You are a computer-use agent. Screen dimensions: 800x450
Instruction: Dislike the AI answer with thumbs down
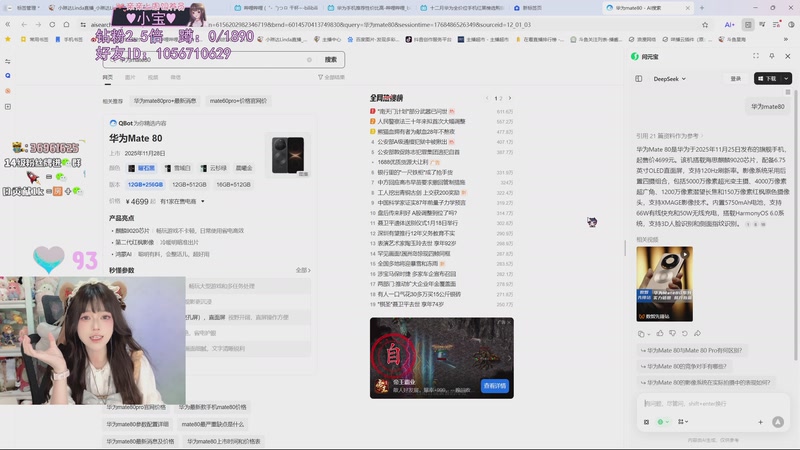tap(672, 333)
